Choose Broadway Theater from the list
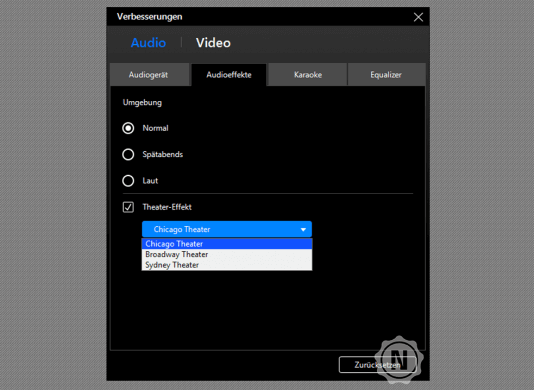 point(227,254)
